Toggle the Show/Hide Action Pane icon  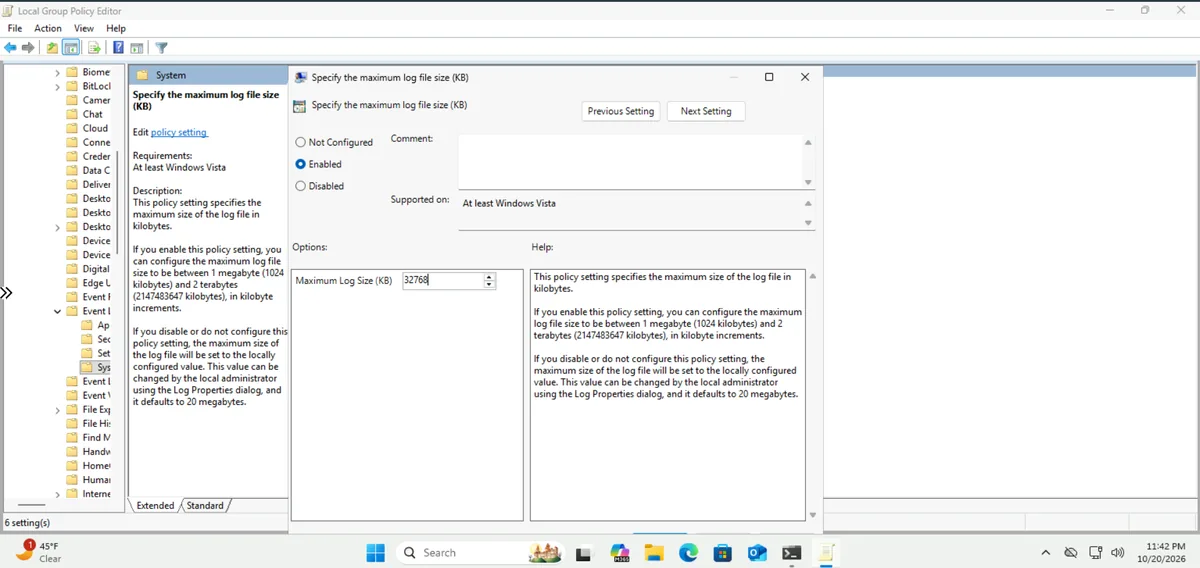click(137, 47)
